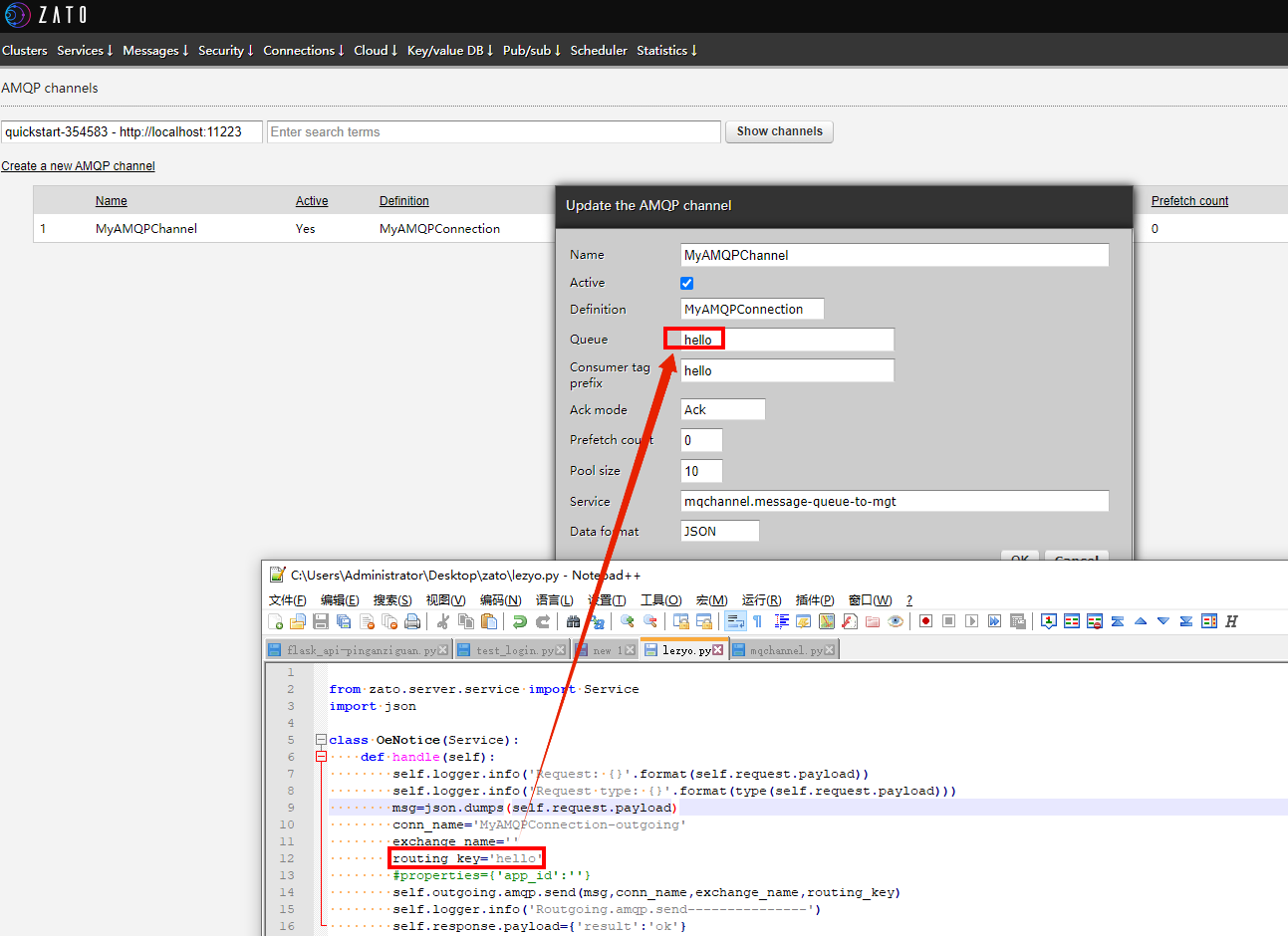Click the Monitoring eye icon in toolbar
The width and height of the screenshot is (1288, 936).
point(896,621)
